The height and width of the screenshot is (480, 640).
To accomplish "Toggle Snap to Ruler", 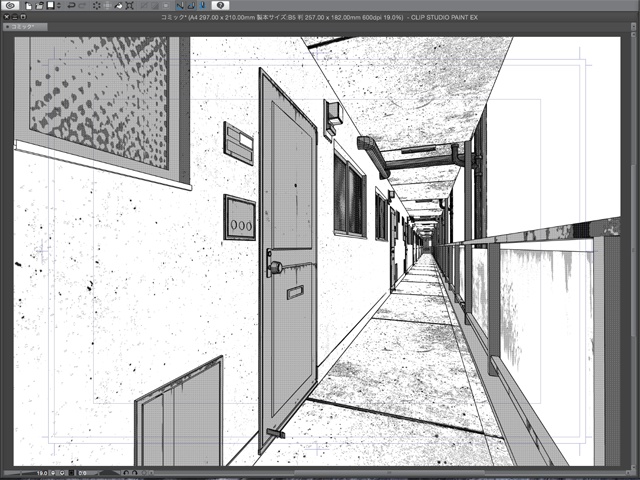I will pyautogui.click(x=180, y=5).
